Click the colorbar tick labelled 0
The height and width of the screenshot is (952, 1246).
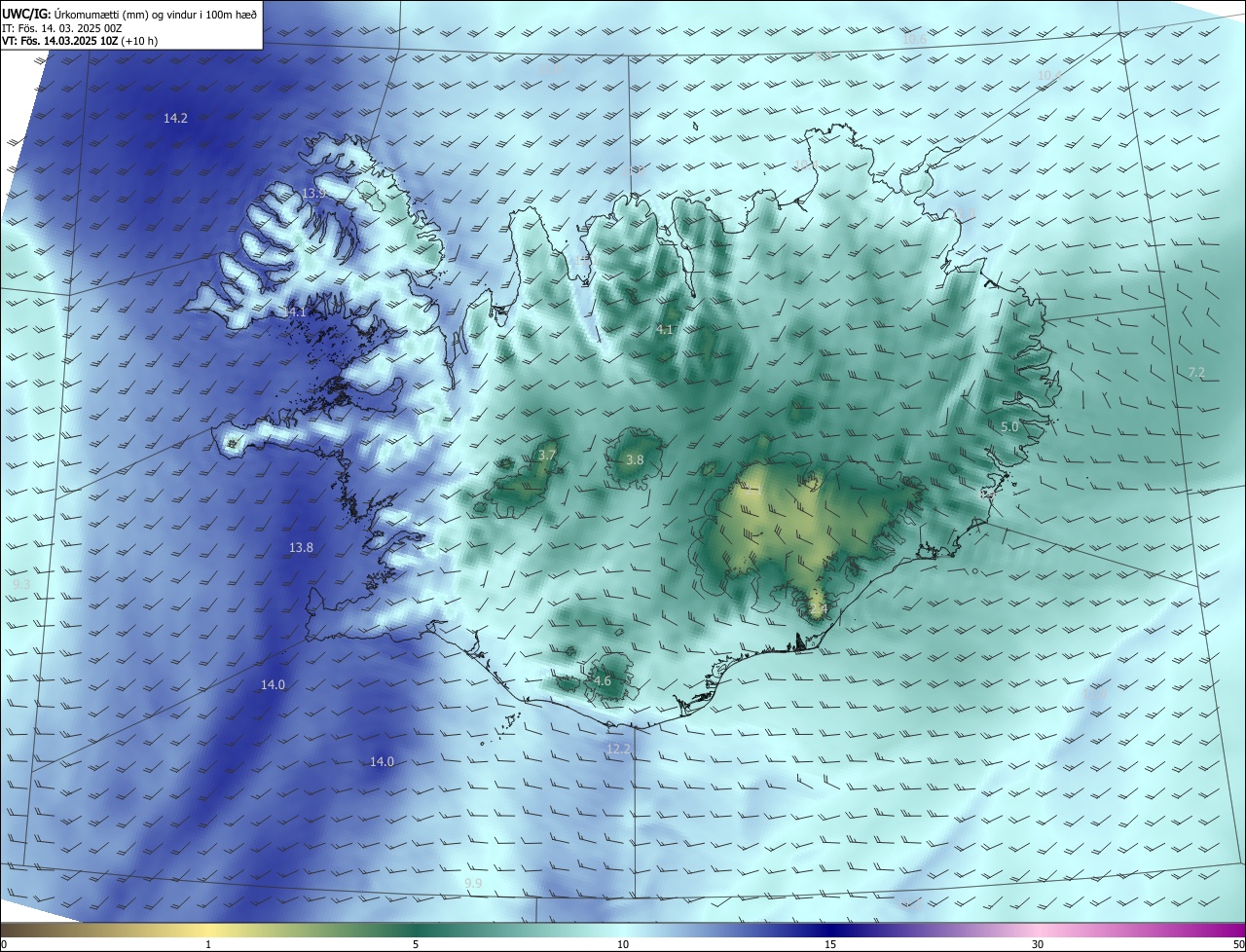(x=3, y=944)
